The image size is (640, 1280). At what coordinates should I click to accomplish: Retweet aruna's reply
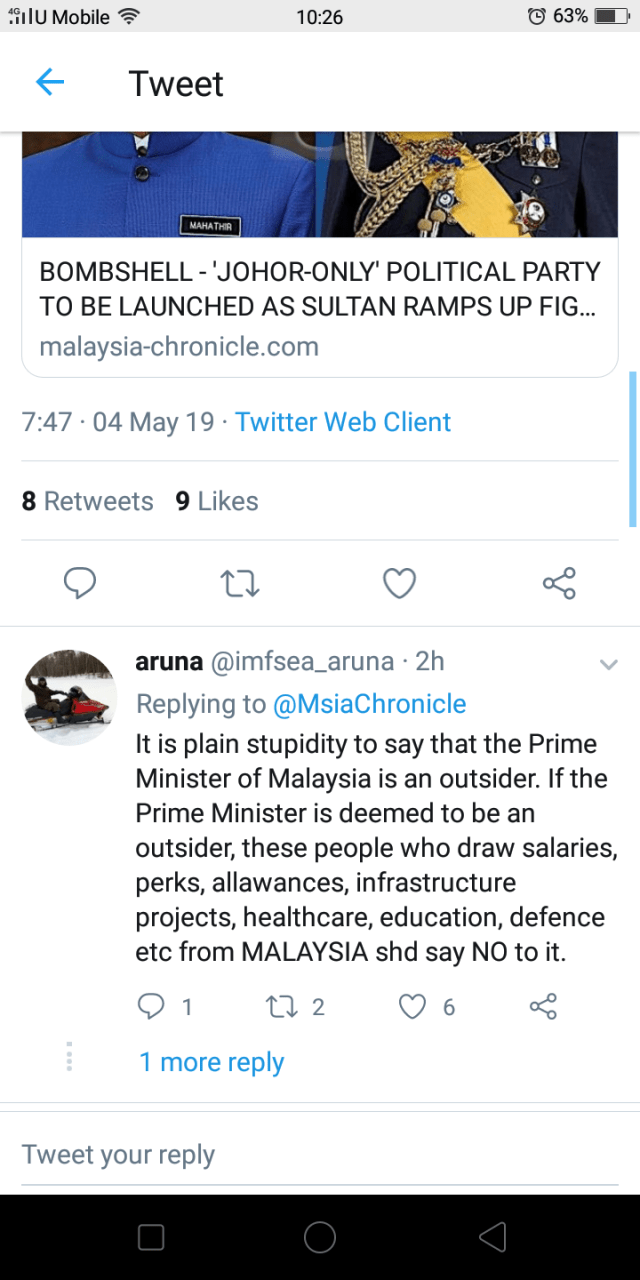coord(282,1006)
